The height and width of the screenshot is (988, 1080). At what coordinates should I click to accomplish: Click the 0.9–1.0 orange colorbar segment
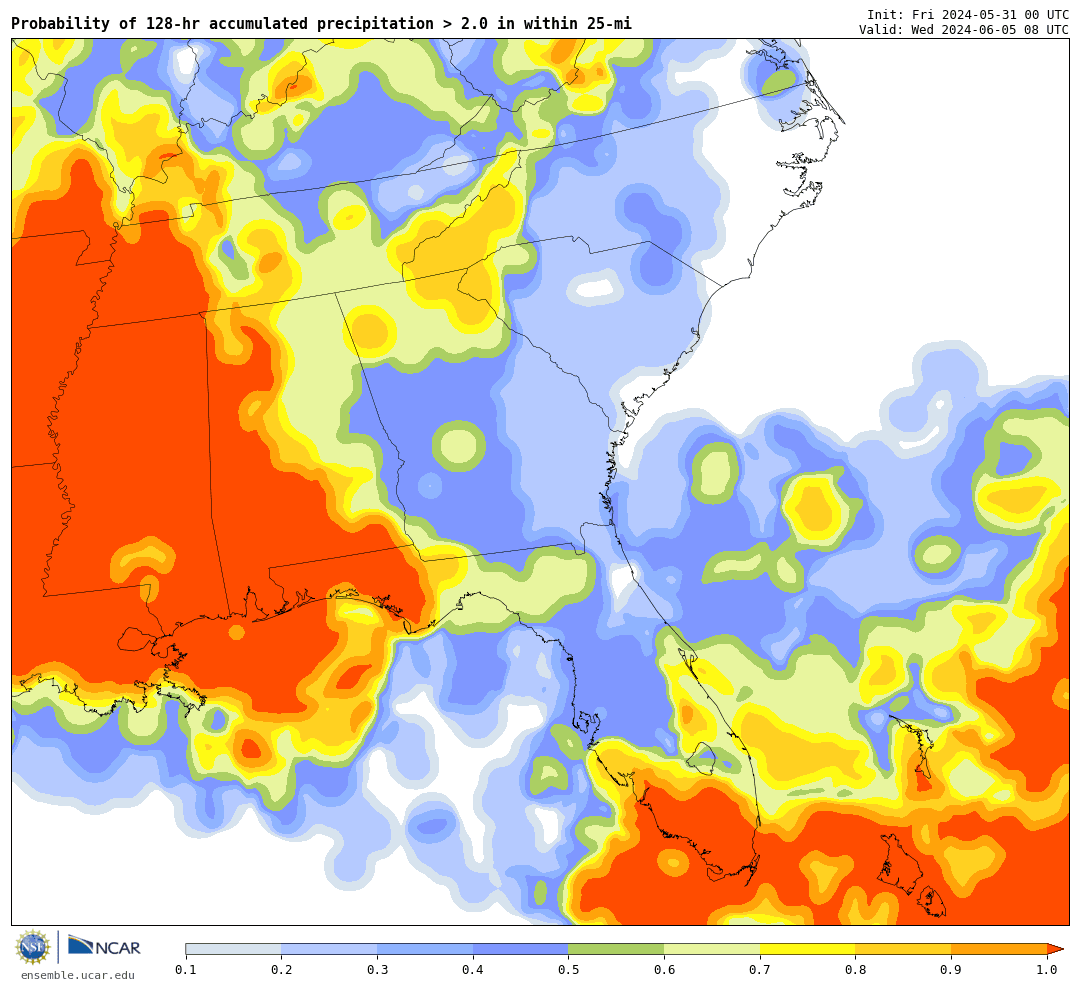coord(999,949)
